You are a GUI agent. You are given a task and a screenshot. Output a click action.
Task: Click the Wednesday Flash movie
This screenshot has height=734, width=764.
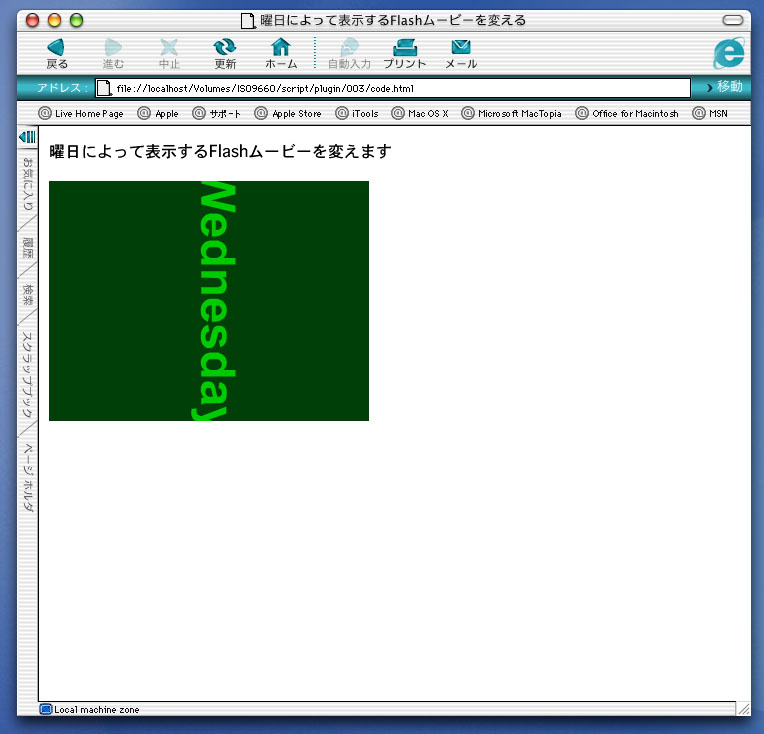point(209,301)
